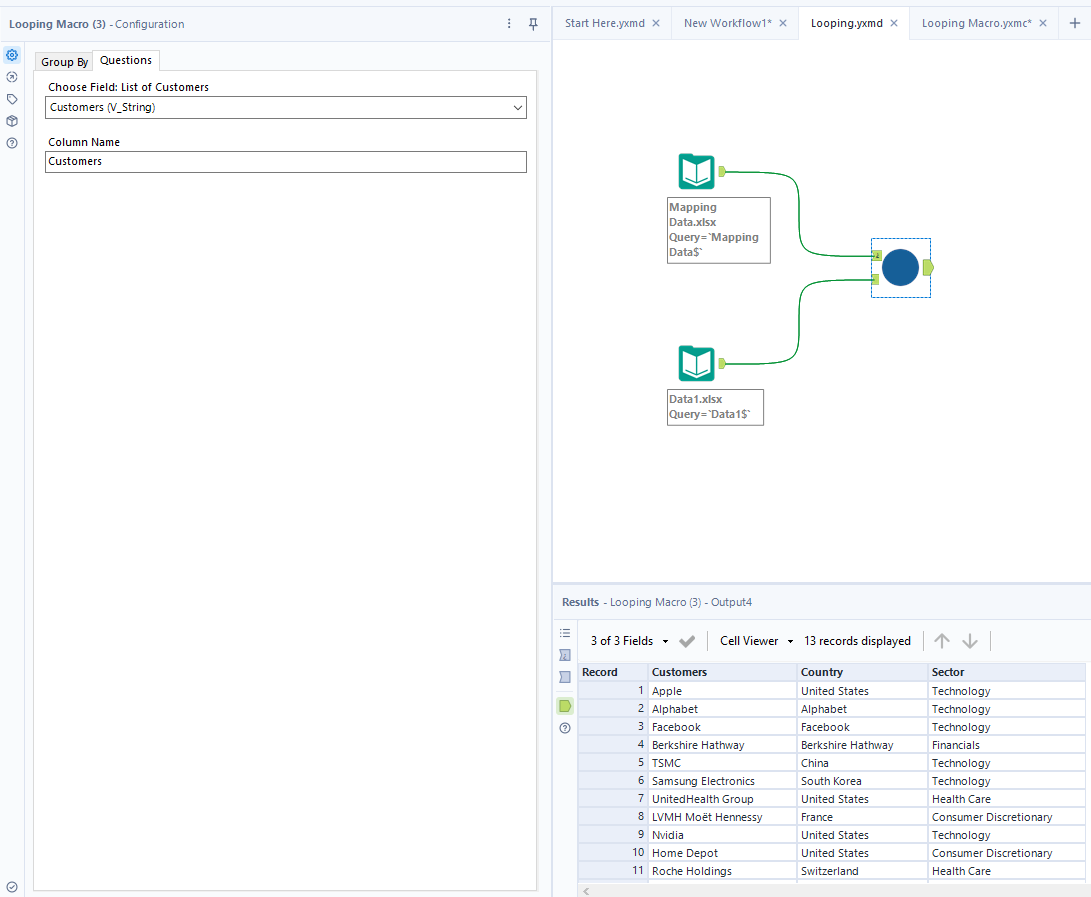Expand the Choose Field Customers dropdown

[x=517, y=107]
